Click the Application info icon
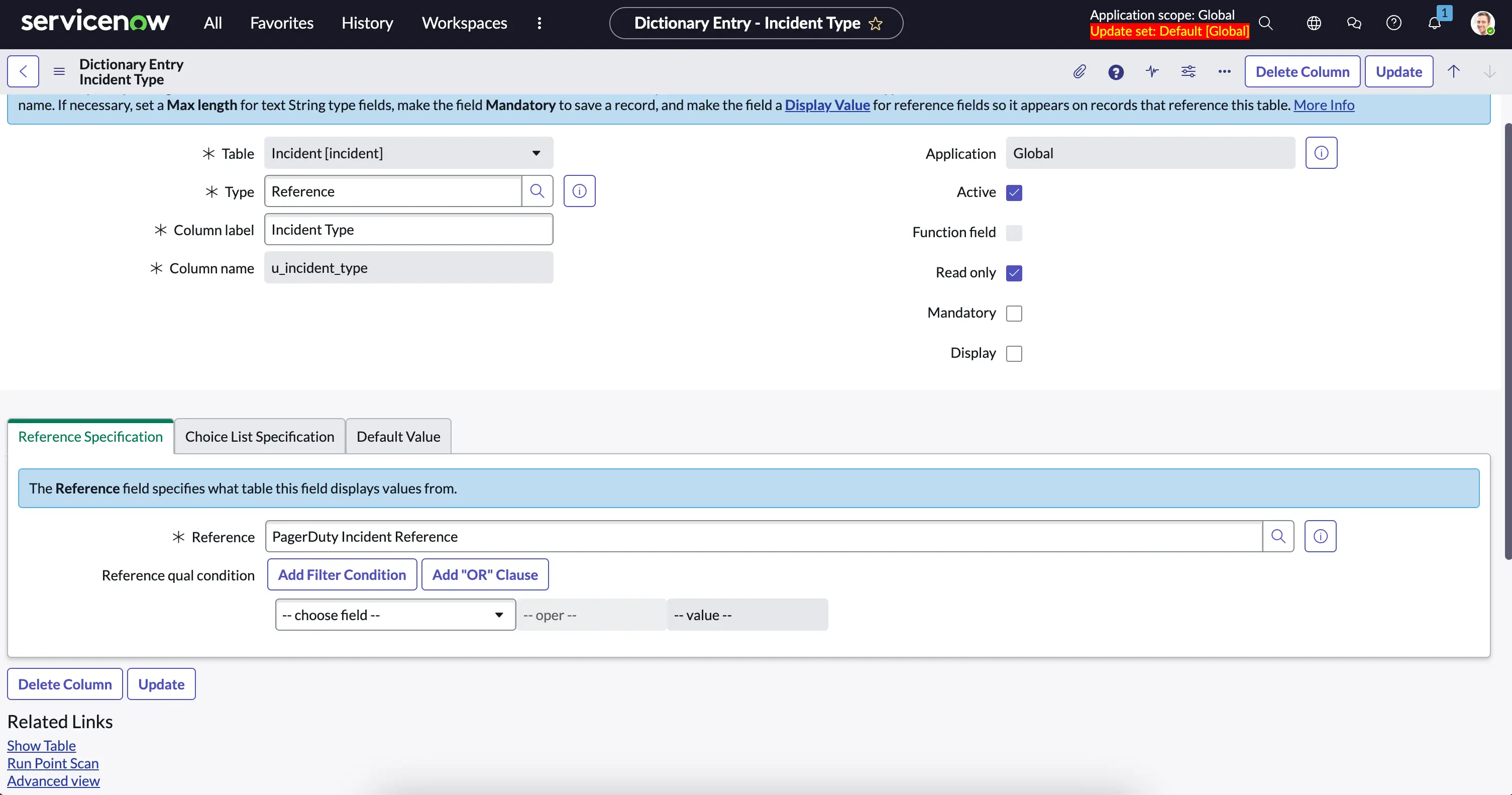Screen dimensions: 1512x795 point(1321,153)
